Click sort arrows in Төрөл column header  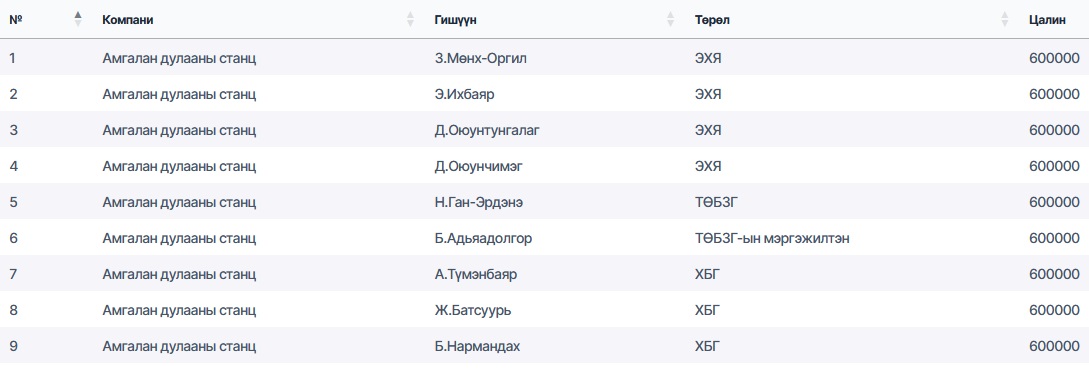point(1004,19)
